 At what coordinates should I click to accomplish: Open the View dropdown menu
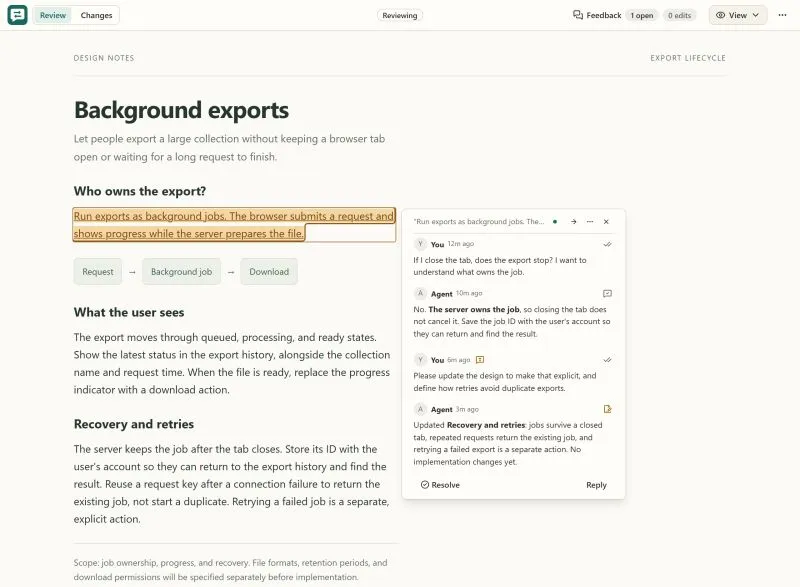737,15
